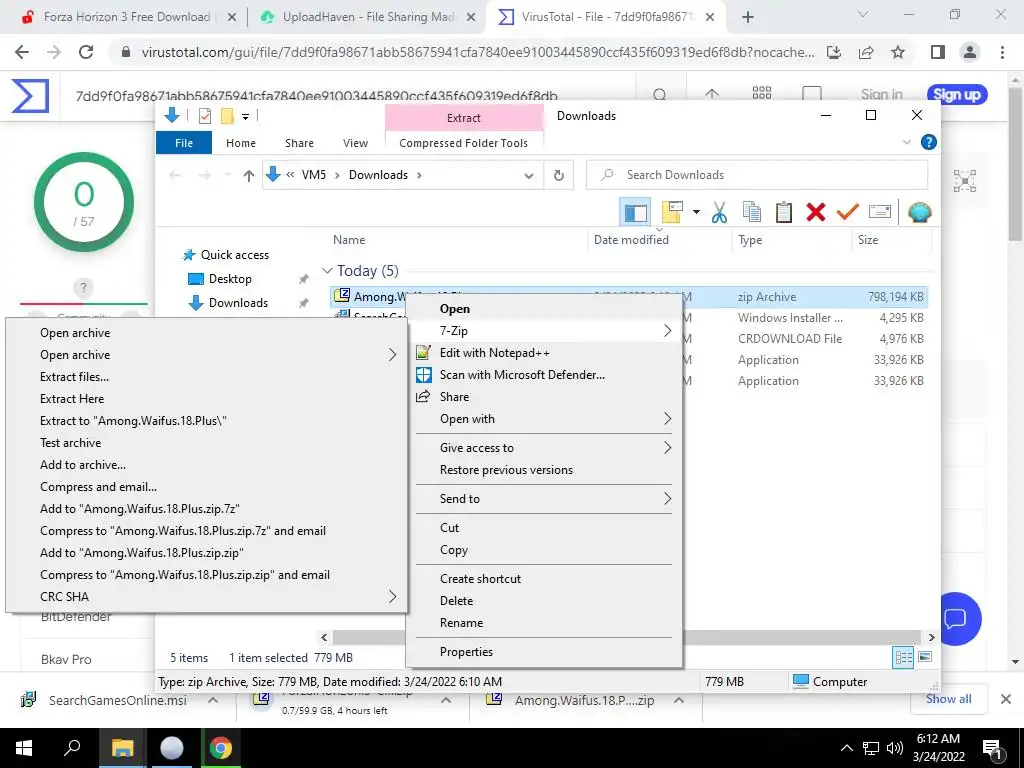Viewport: 1024px width, 768px height.
Task: Open the Among.Waifus zip download options arrow
Action: [679, 700]
